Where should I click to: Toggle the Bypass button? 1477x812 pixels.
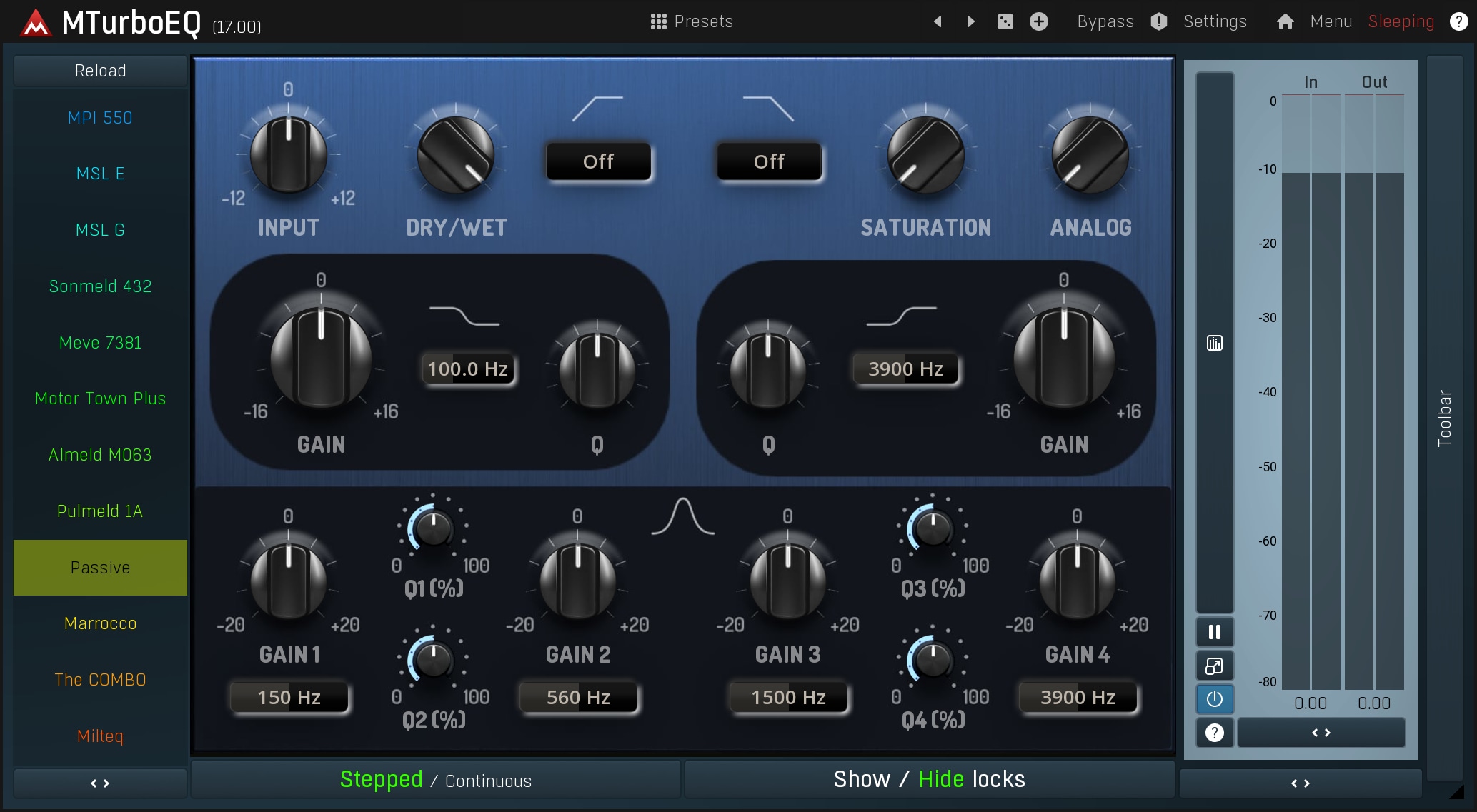[x=1105, y=21]
